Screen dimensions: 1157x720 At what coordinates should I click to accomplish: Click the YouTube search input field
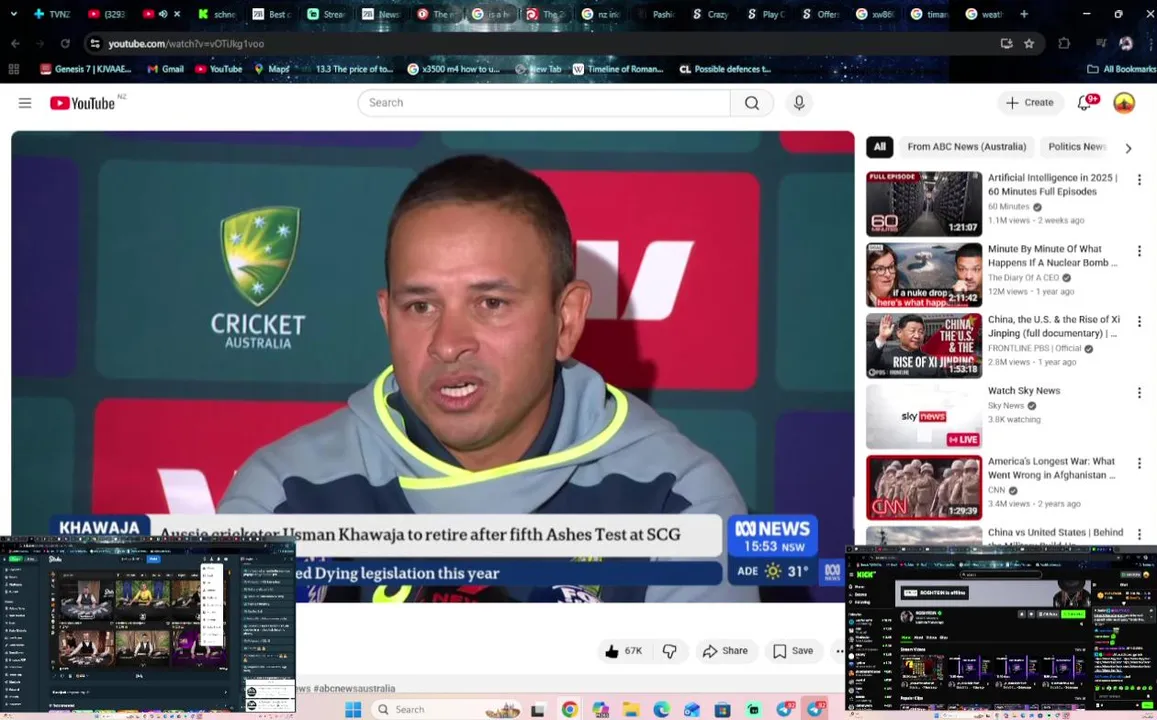pos(545,103)
